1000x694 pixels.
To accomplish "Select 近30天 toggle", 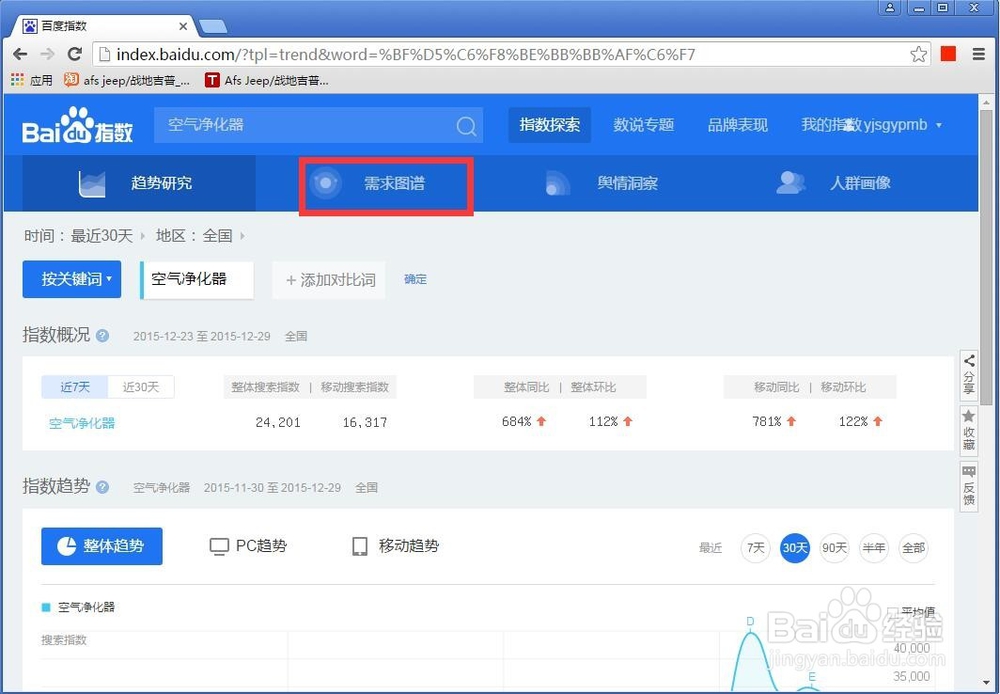I will coord(141,387).
